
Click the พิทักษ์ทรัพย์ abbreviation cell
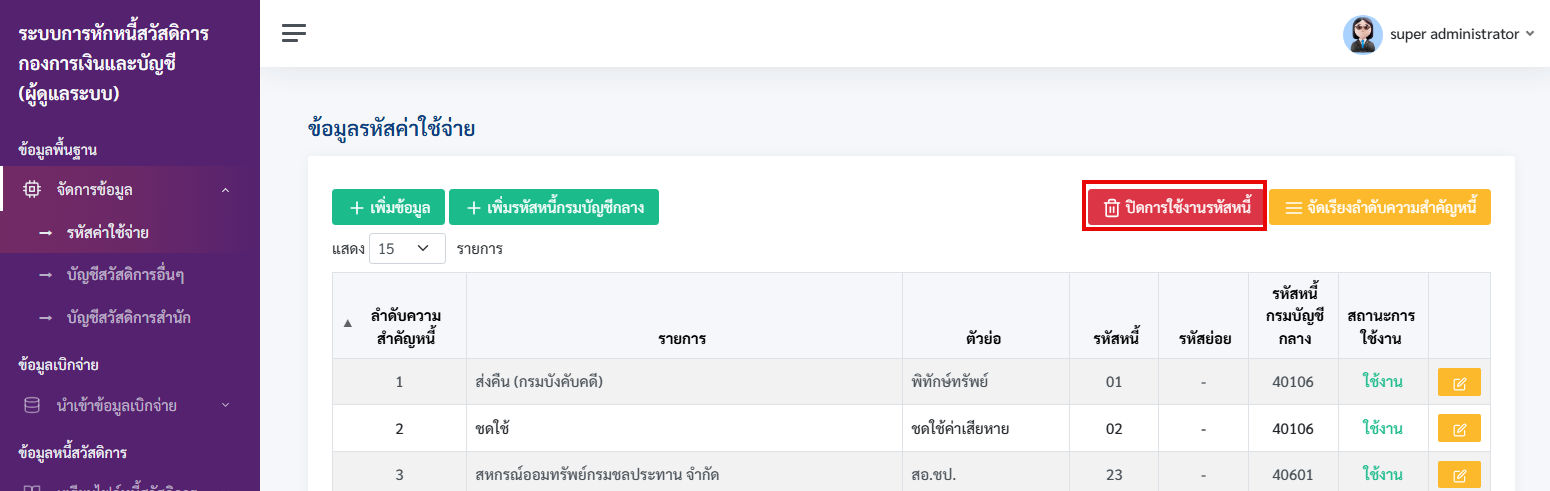click(985, 382)
